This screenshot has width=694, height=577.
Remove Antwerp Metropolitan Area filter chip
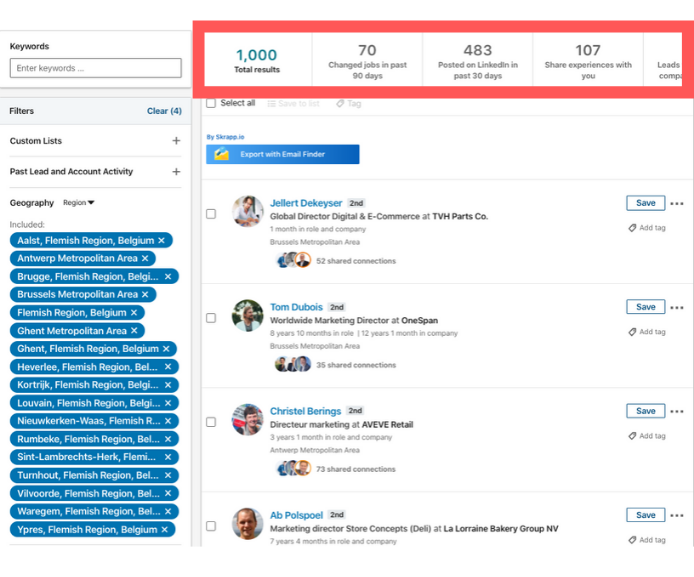(145, 258)
